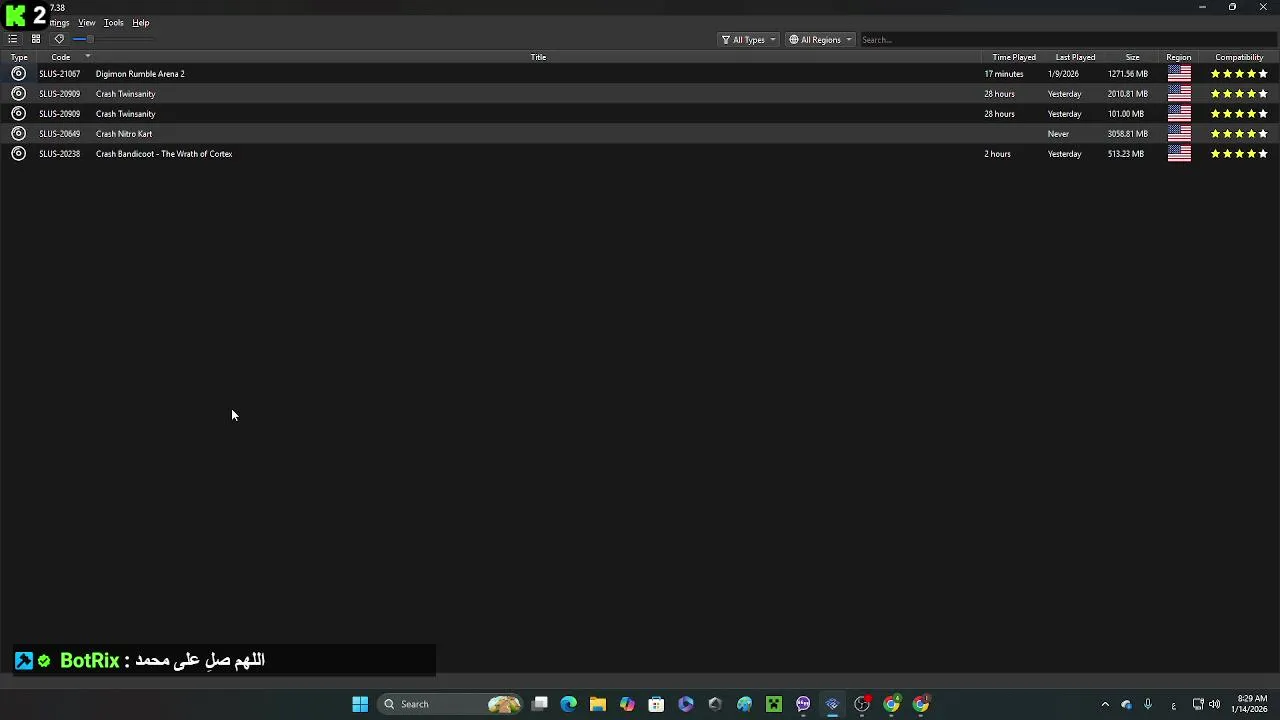
Task: Click the disc icon for Digimon Rumble Arena 2
Action: coord(18,74)
